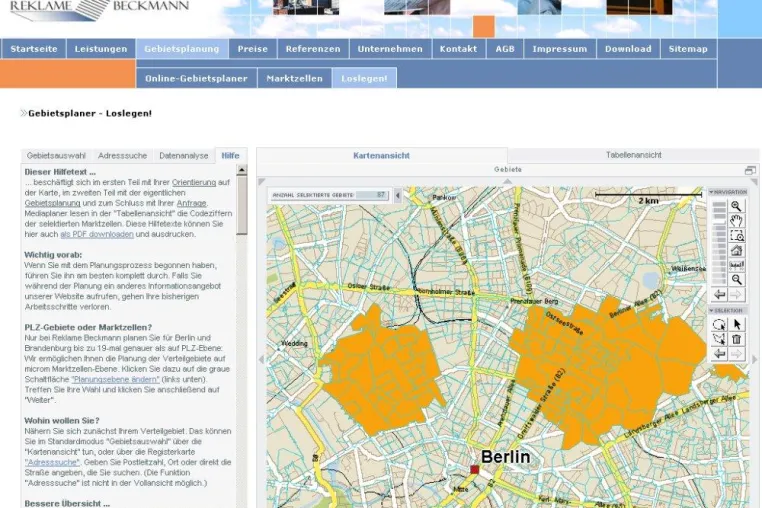The width and height of the screenshot is (762, 508).
Task: Open the Startseite menu item
Action: coord(34,49)
